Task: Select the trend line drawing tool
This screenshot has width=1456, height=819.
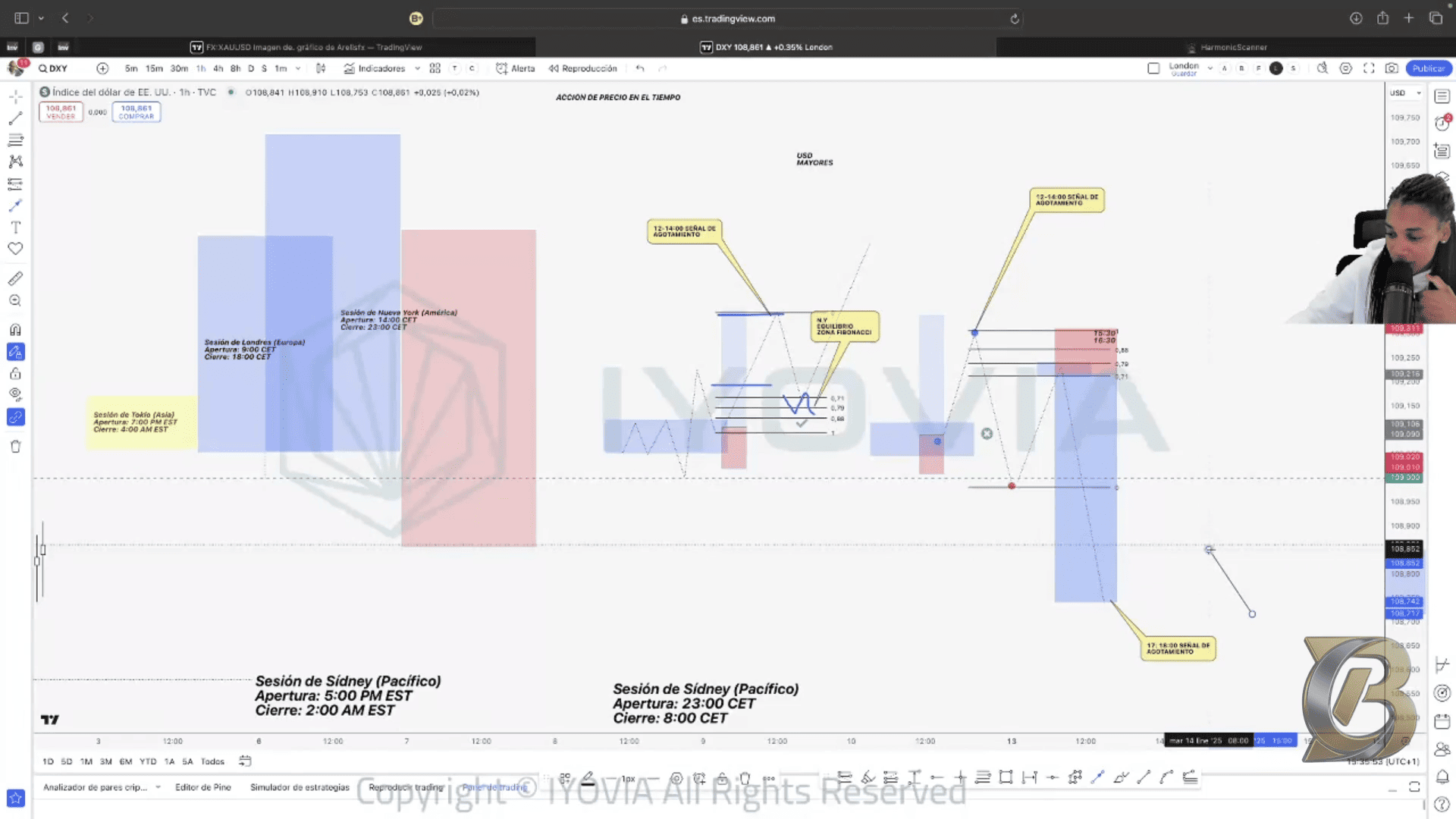Action: tap(15, 119)
